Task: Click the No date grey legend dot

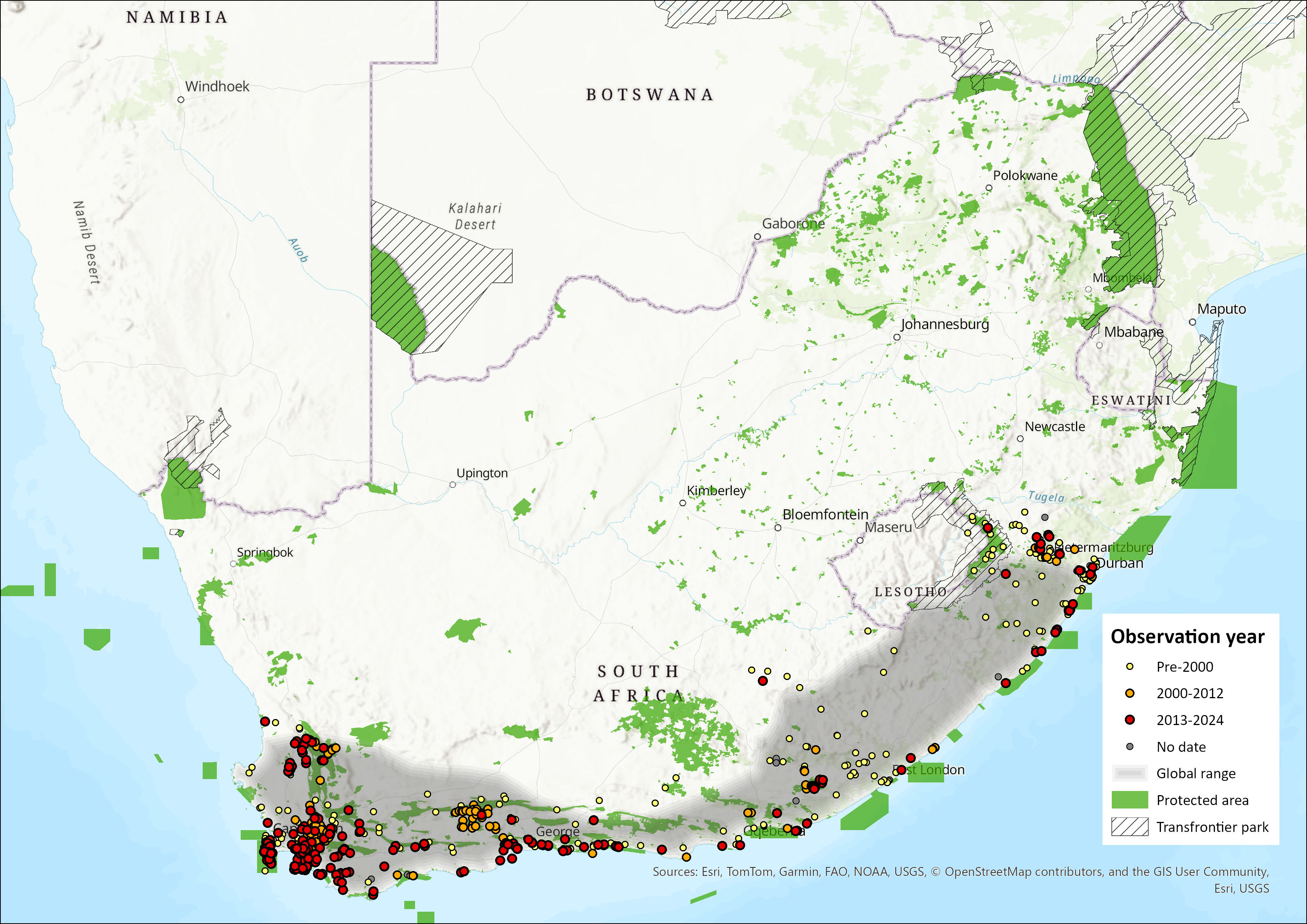Action: pyautogui.click(x=1130, y=746)
